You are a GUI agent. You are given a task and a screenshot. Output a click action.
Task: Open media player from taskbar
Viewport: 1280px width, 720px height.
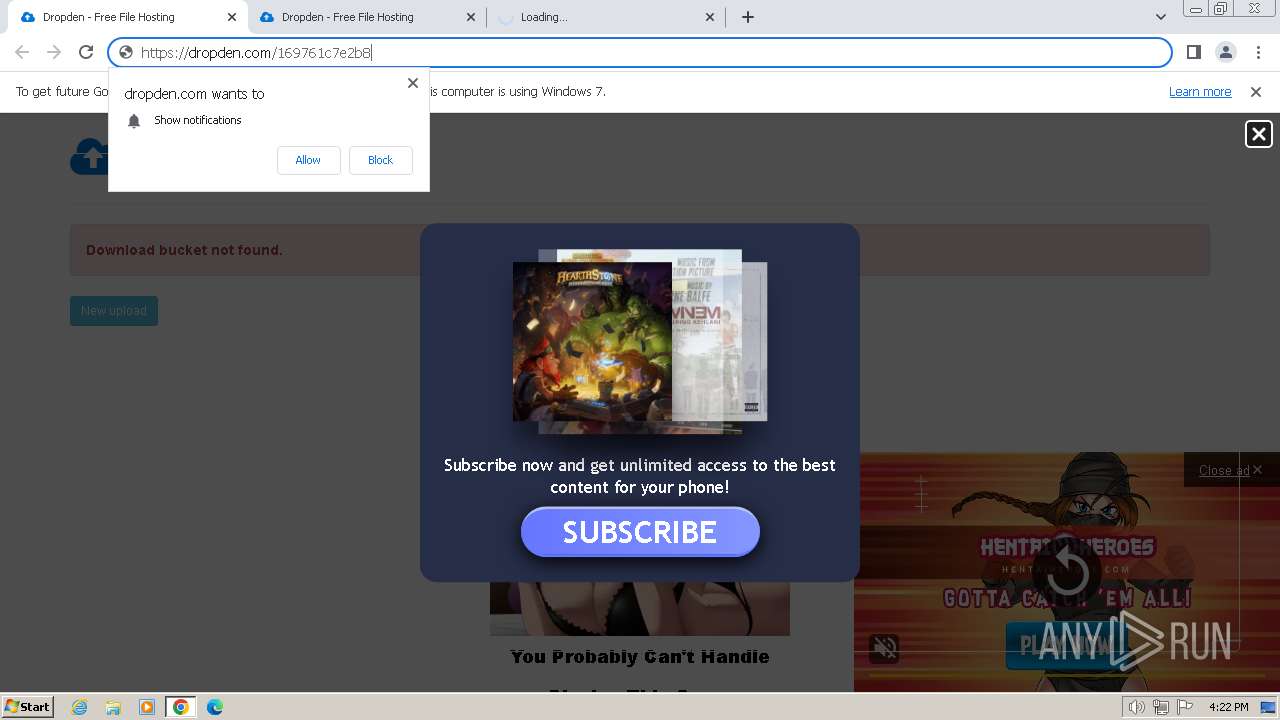pos(147,707)
